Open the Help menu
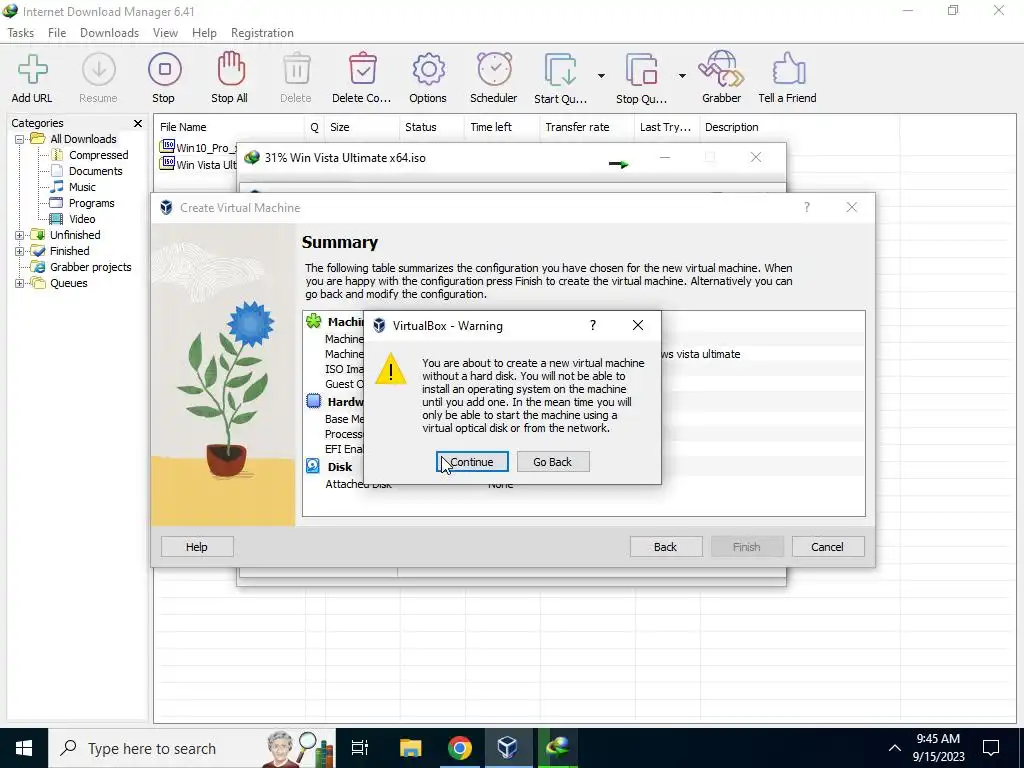 tap(204, 33)
